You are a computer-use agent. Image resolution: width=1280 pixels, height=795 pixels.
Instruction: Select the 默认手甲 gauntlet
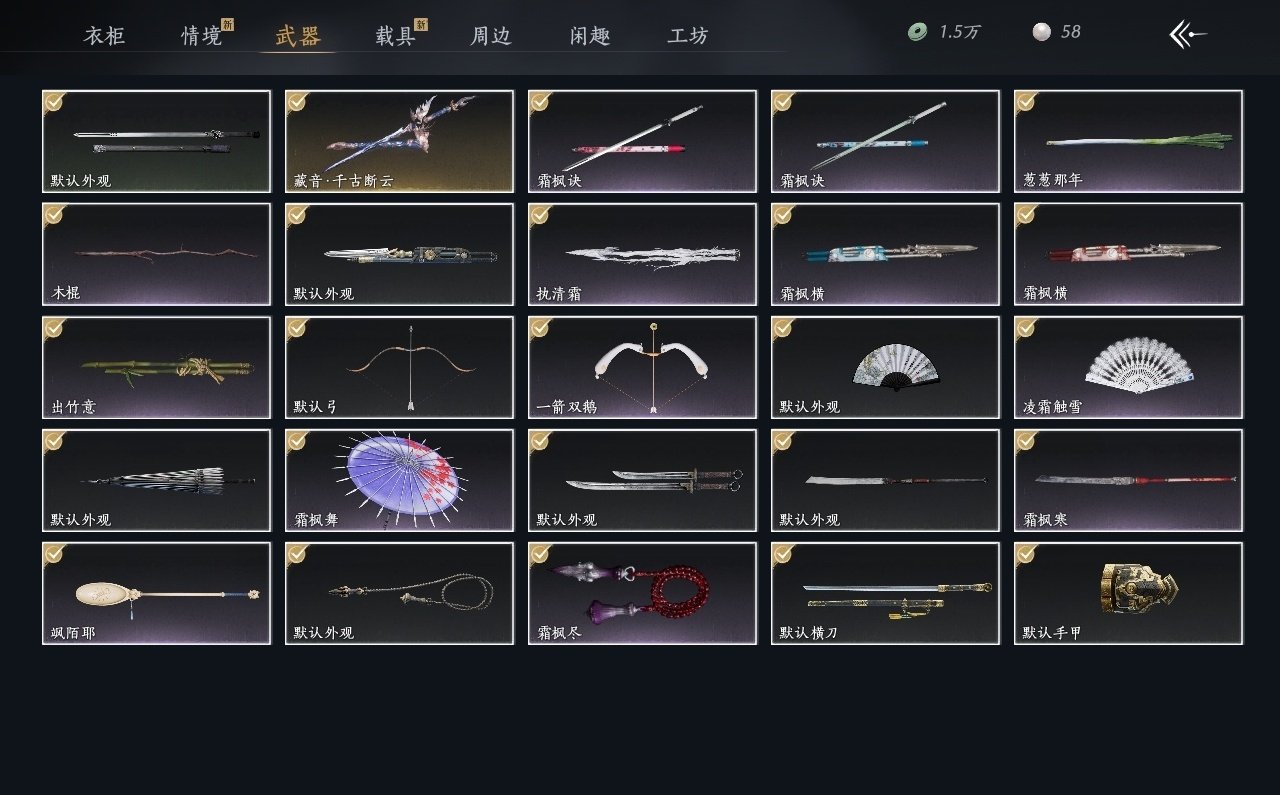click(1128, 593)
